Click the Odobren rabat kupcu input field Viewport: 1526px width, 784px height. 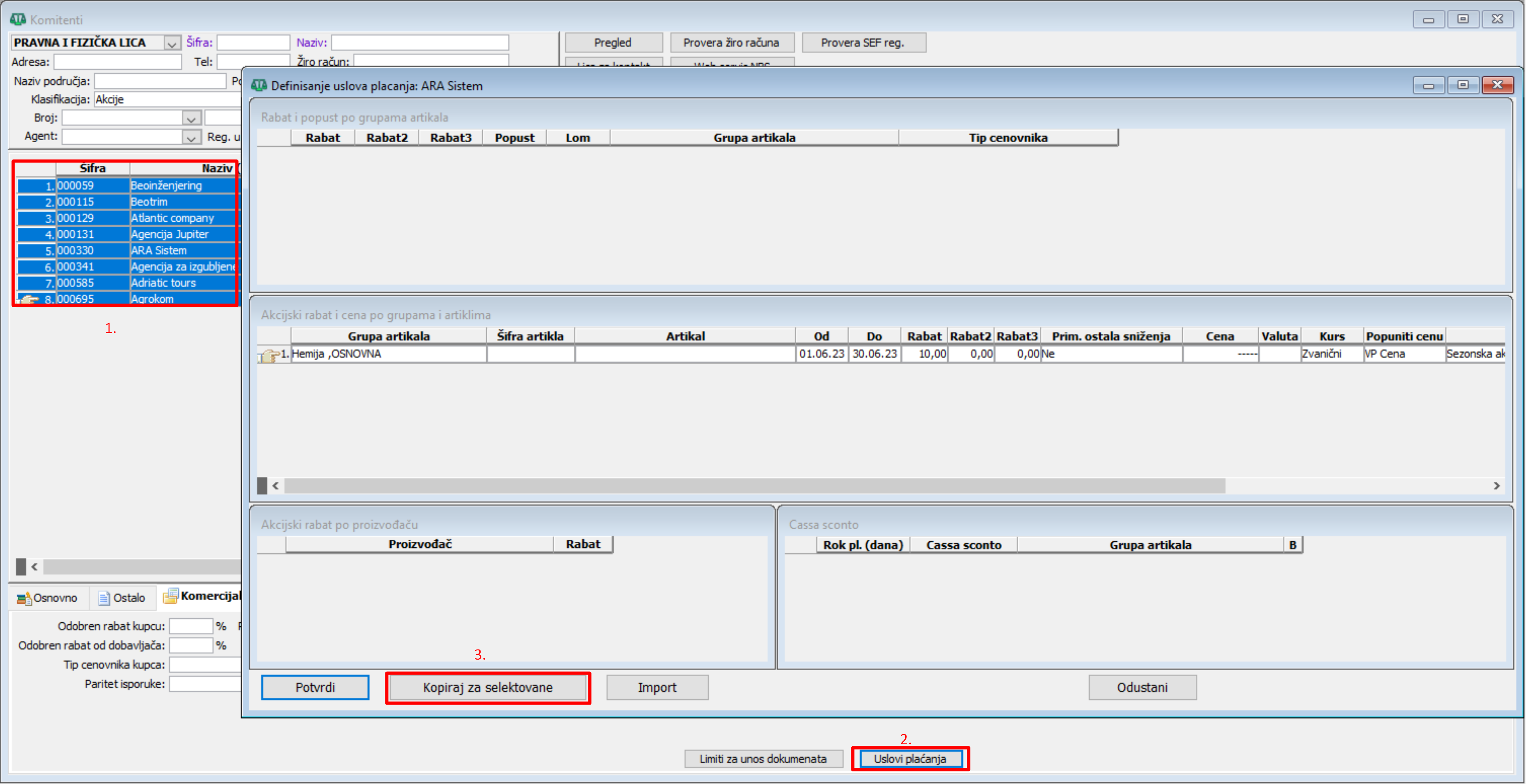pyautogui.click(x=191, y=626)
